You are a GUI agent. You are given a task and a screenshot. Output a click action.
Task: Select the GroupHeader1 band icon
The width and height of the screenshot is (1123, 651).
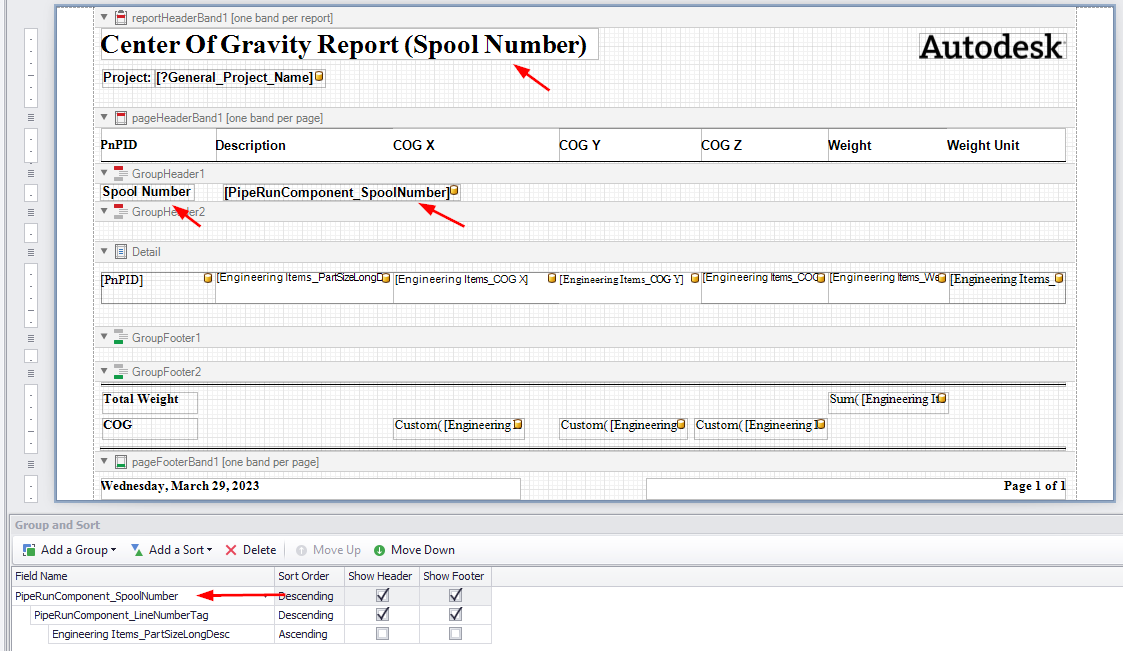(120, 172)
